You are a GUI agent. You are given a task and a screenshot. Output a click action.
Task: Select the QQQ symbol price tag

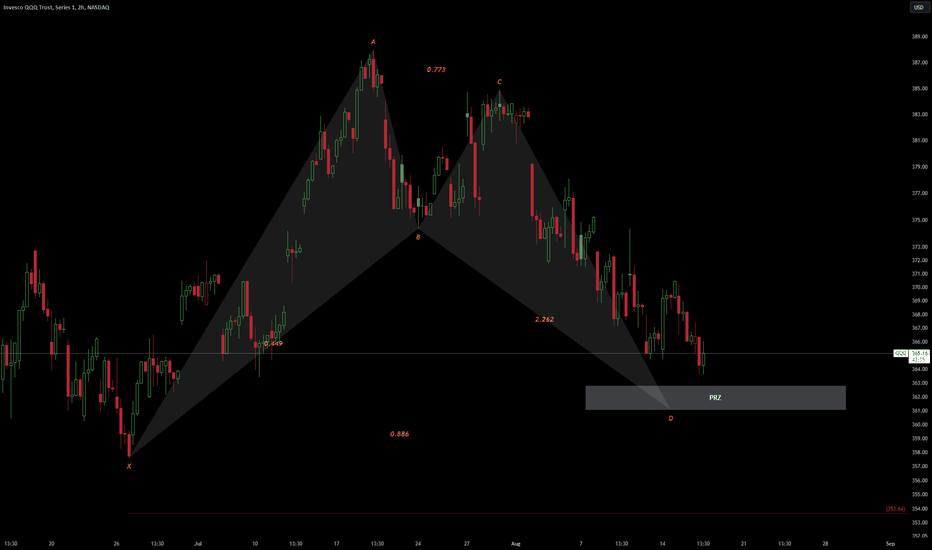click(900, 353)
